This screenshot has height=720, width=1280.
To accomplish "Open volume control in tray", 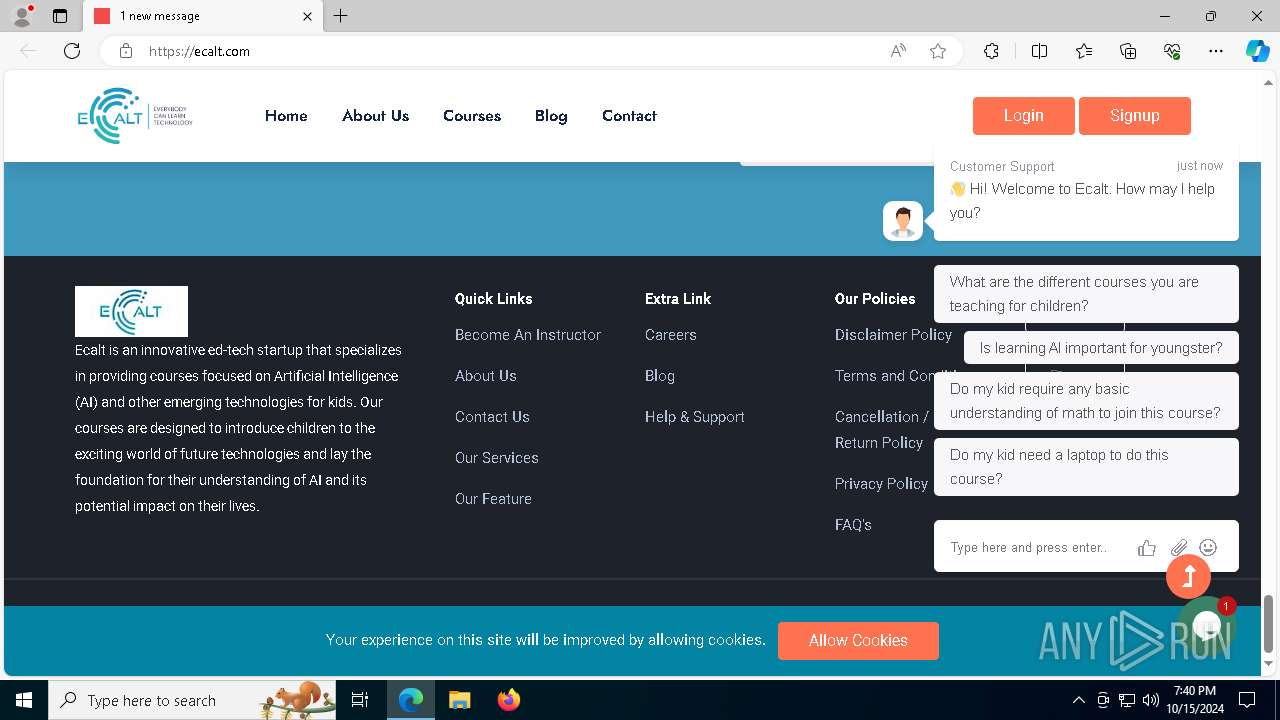I will coord(1150,700).
